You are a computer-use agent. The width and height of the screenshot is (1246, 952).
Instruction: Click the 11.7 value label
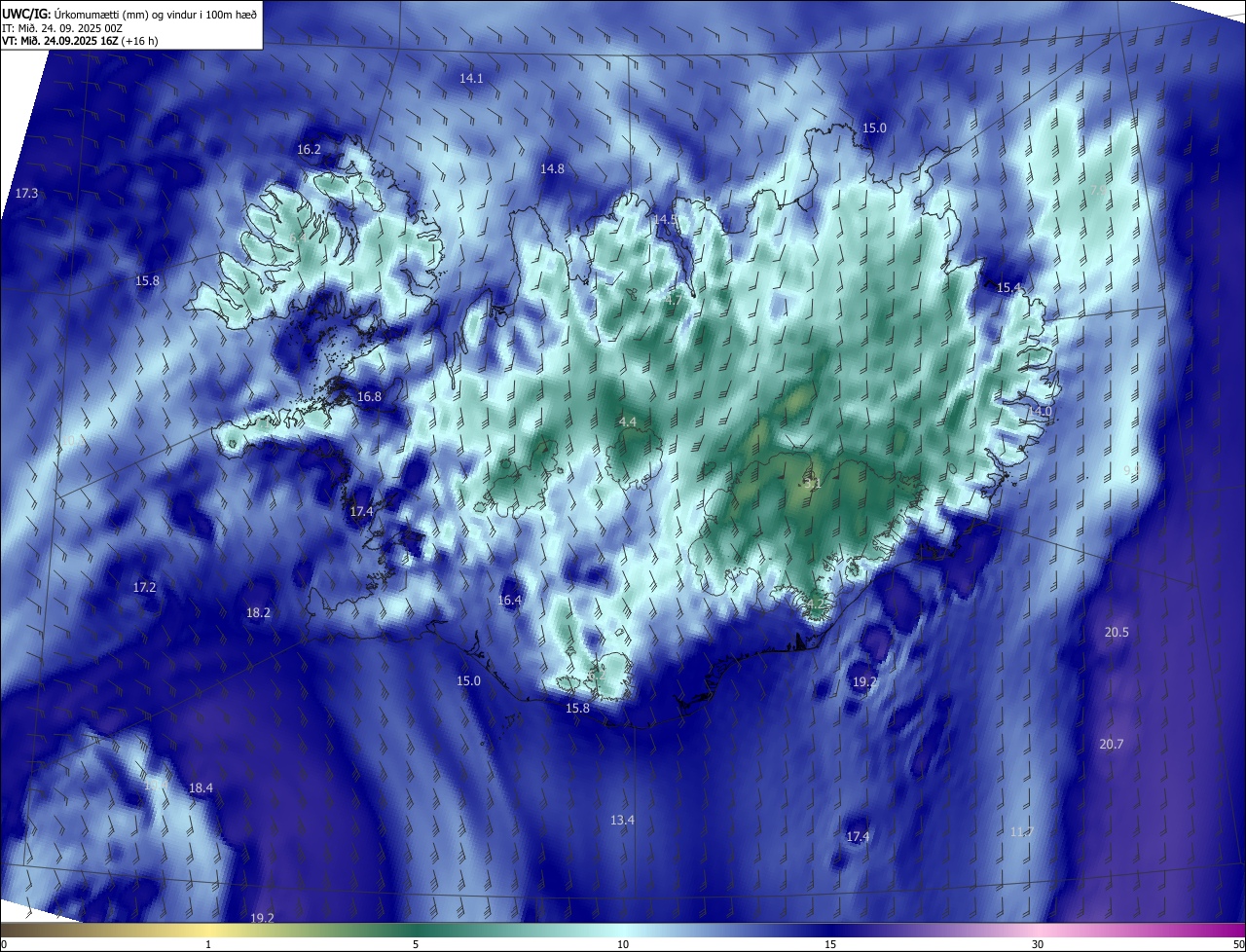tap(1021, 832)
